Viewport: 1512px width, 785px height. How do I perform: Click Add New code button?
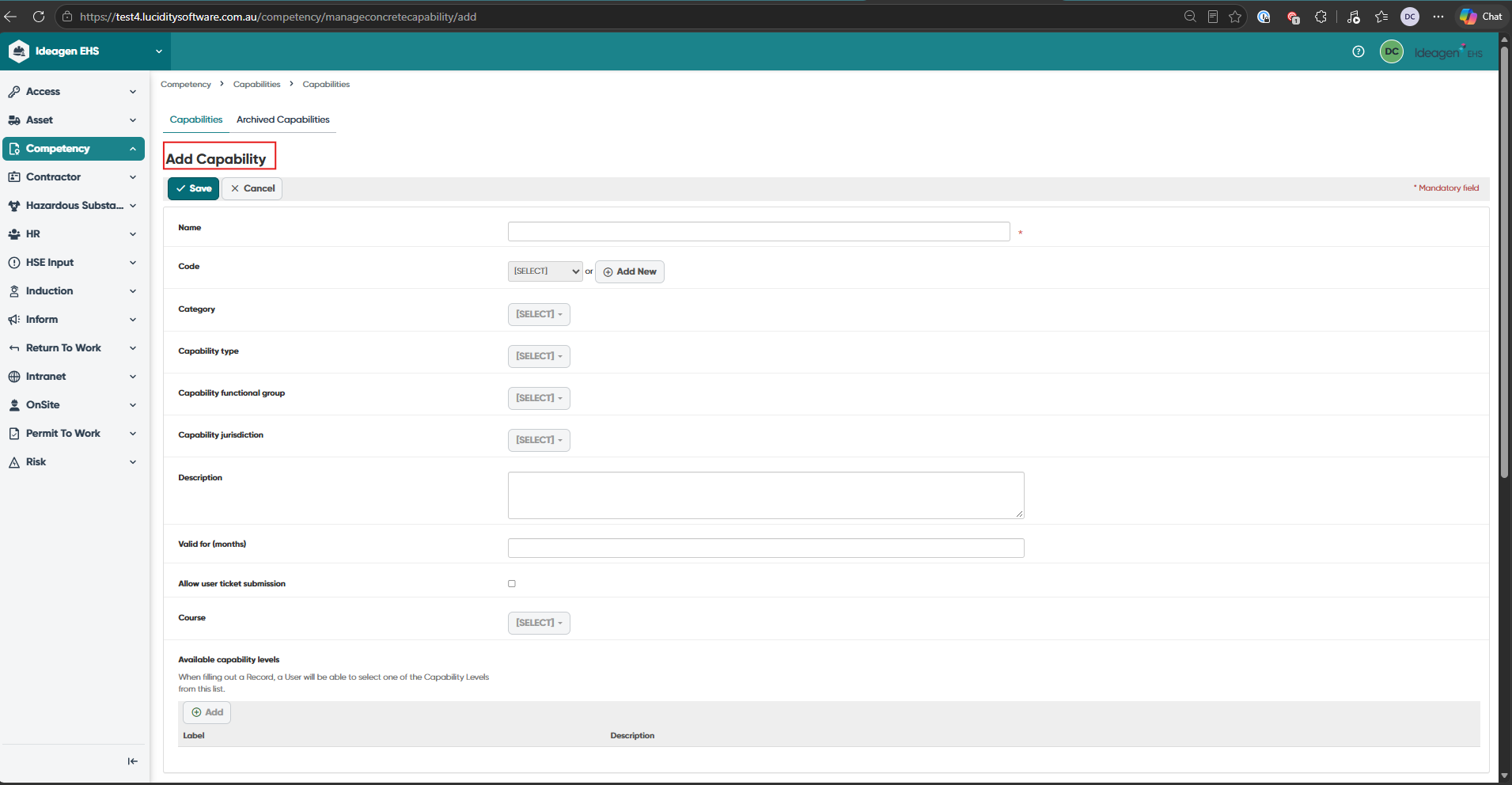pos(630,271)
